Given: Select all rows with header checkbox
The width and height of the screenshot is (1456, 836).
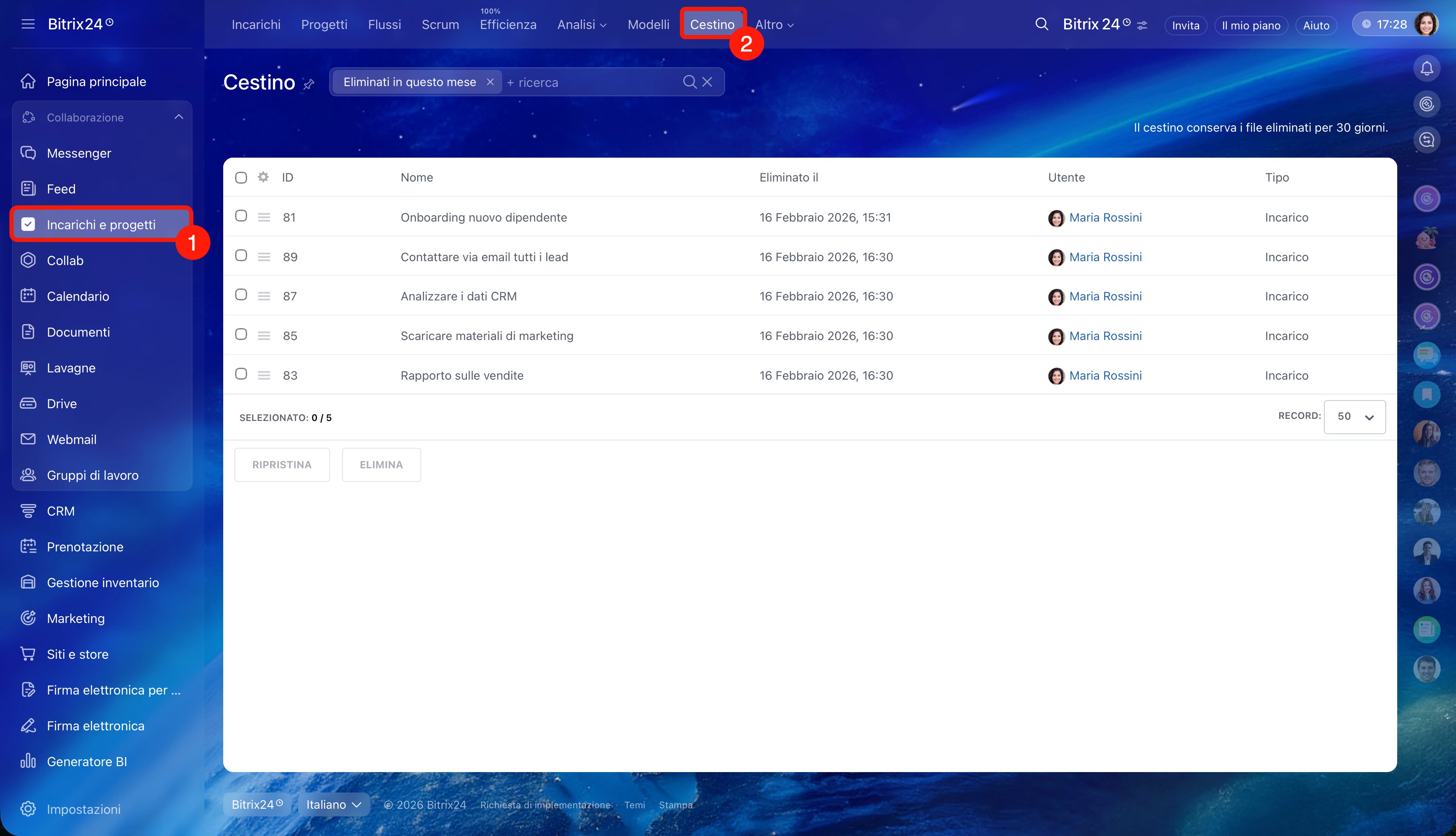Looking at the screenshot, I should coord(241,178).
